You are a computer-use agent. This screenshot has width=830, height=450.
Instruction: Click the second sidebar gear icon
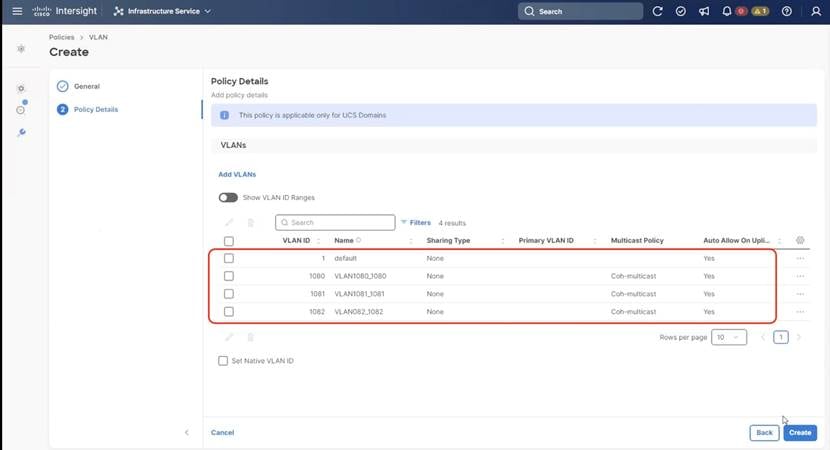click(21, 88)
